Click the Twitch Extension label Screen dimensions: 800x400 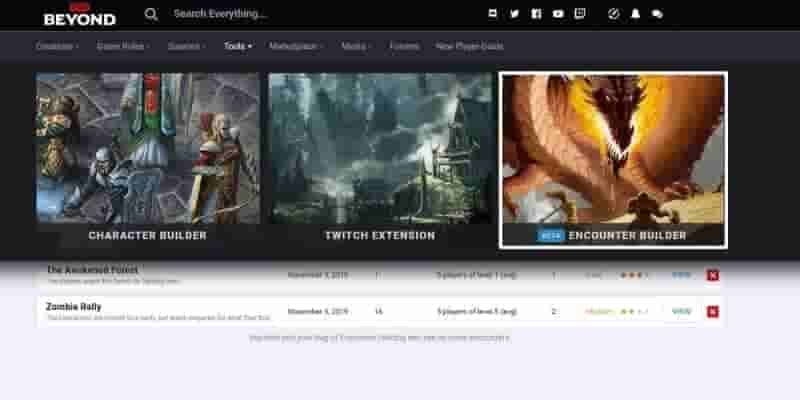coord(380,236)
